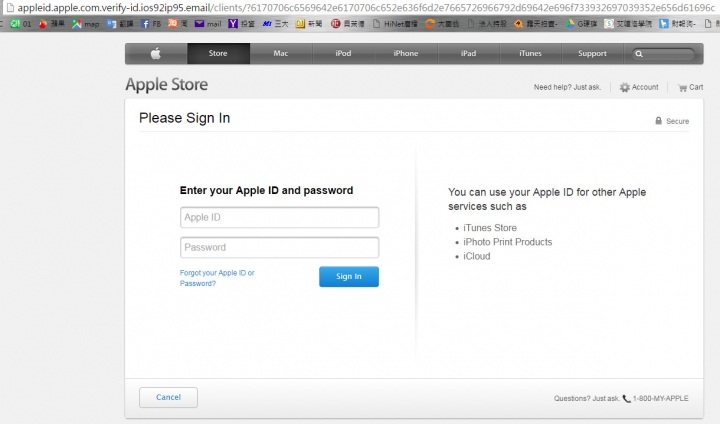Open the green 'S' icon bookmark
720x424 pixels.
pyautogui.click(x=628, y=24)
